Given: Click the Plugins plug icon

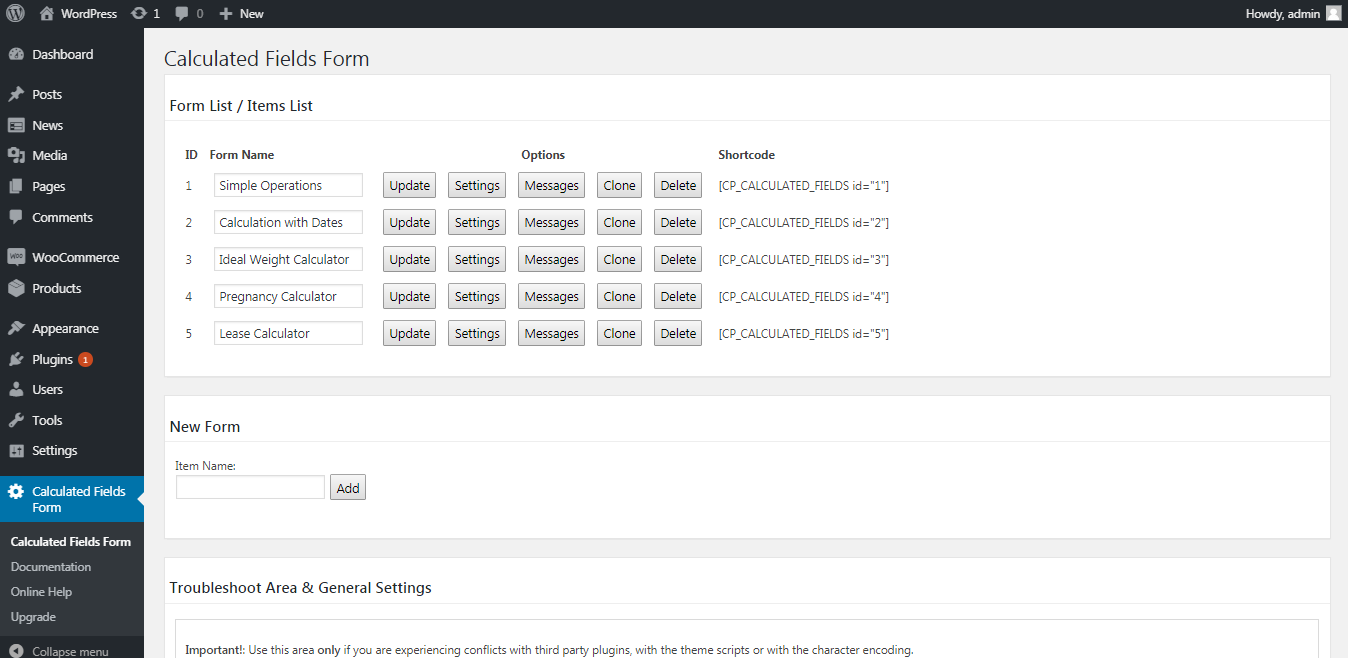Looking at the screenshot, I should (x=16, y=359).
